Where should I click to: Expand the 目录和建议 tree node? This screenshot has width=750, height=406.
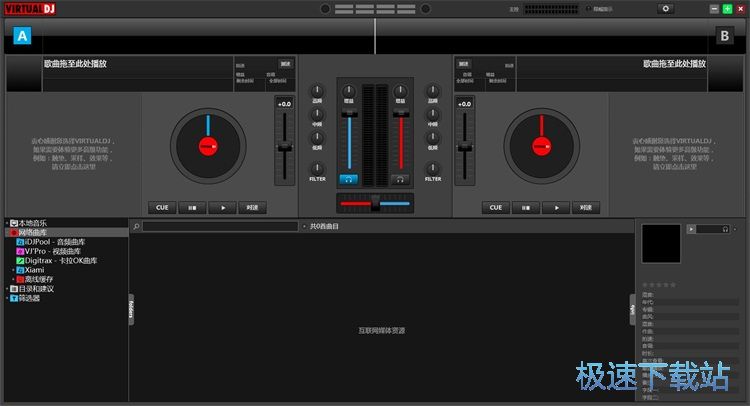(7, 289)
